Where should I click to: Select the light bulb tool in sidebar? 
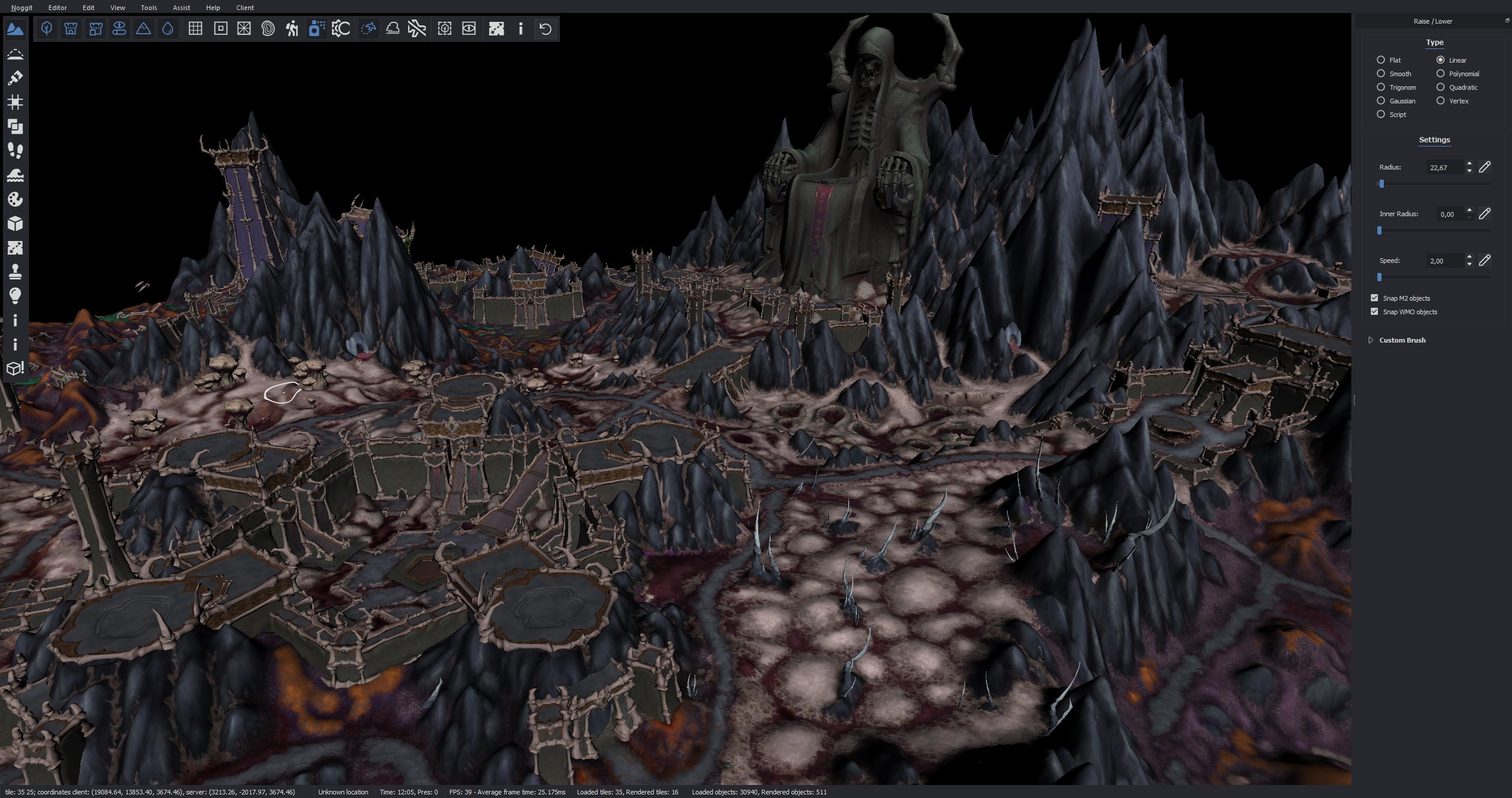[x=15, y=295]
